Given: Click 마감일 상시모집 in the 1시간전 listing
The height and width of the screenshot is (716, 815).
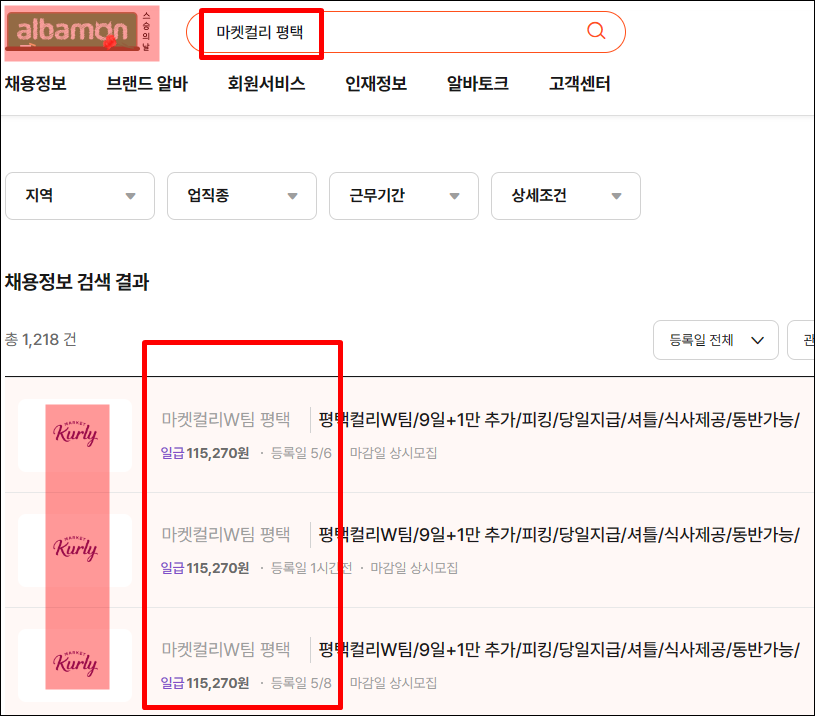Looking at the screenshot, I should tap(414, 568).
